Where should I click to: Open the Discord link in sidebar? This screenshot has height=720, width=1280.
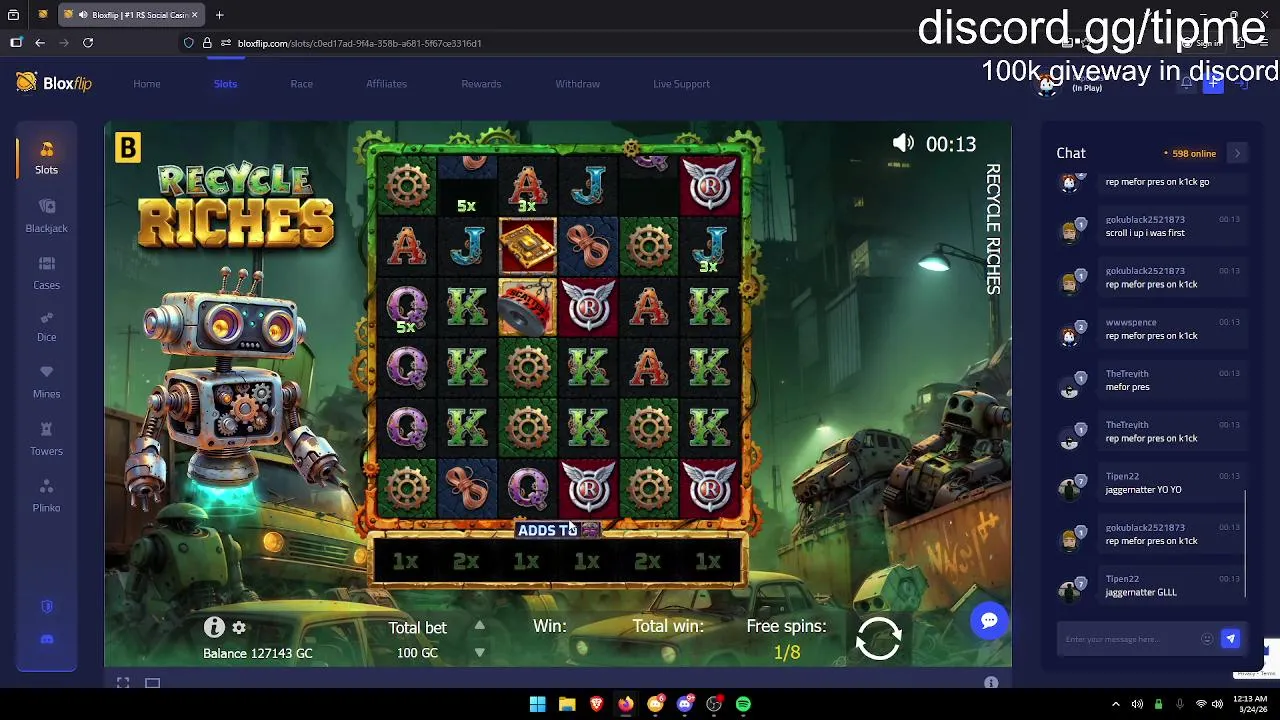pos(46,639)
